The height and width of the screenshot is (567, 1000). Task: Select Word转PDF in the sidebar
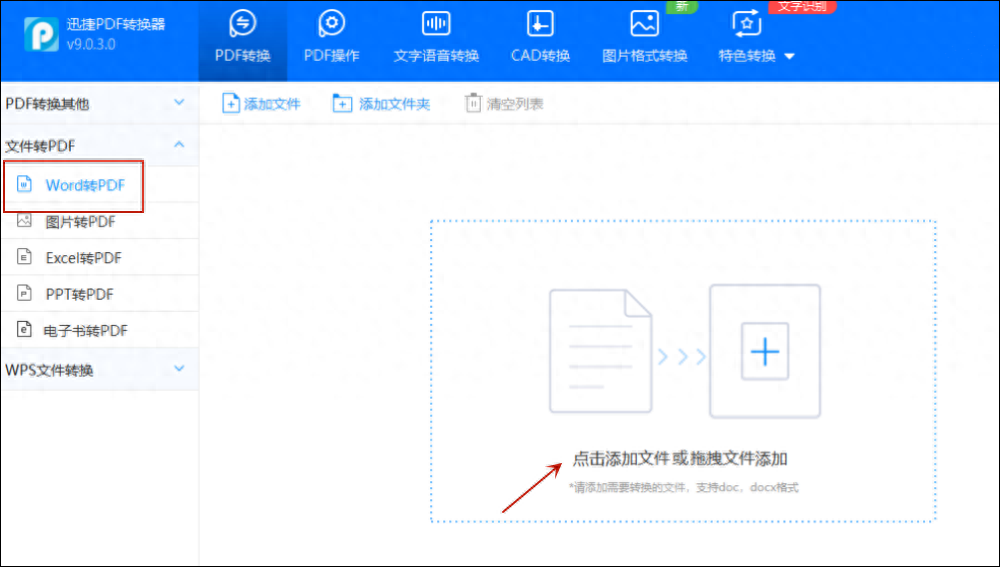click(x=99, y=185)
